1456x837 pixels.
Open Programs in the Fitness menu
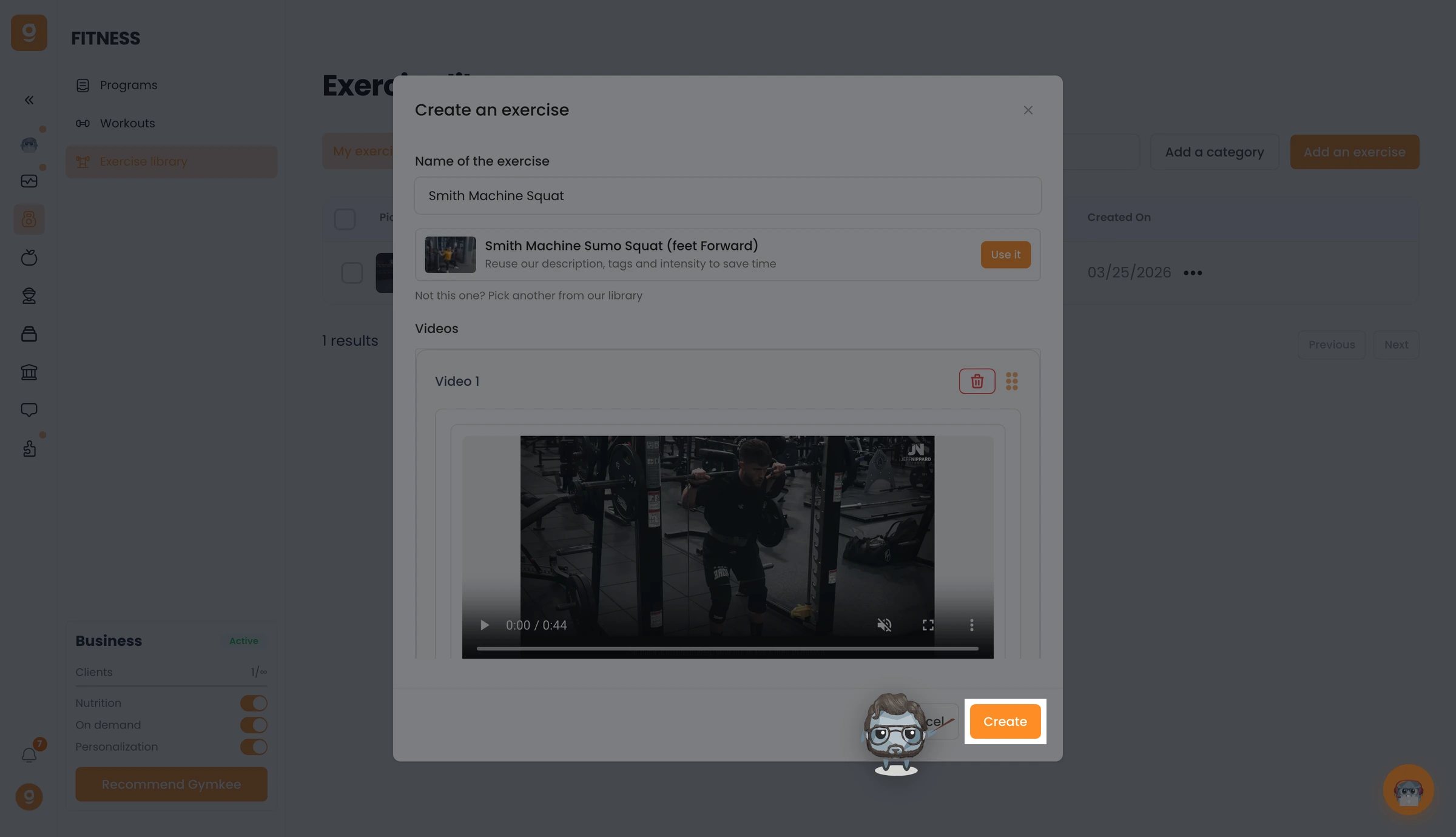click(x=171, y=85)
